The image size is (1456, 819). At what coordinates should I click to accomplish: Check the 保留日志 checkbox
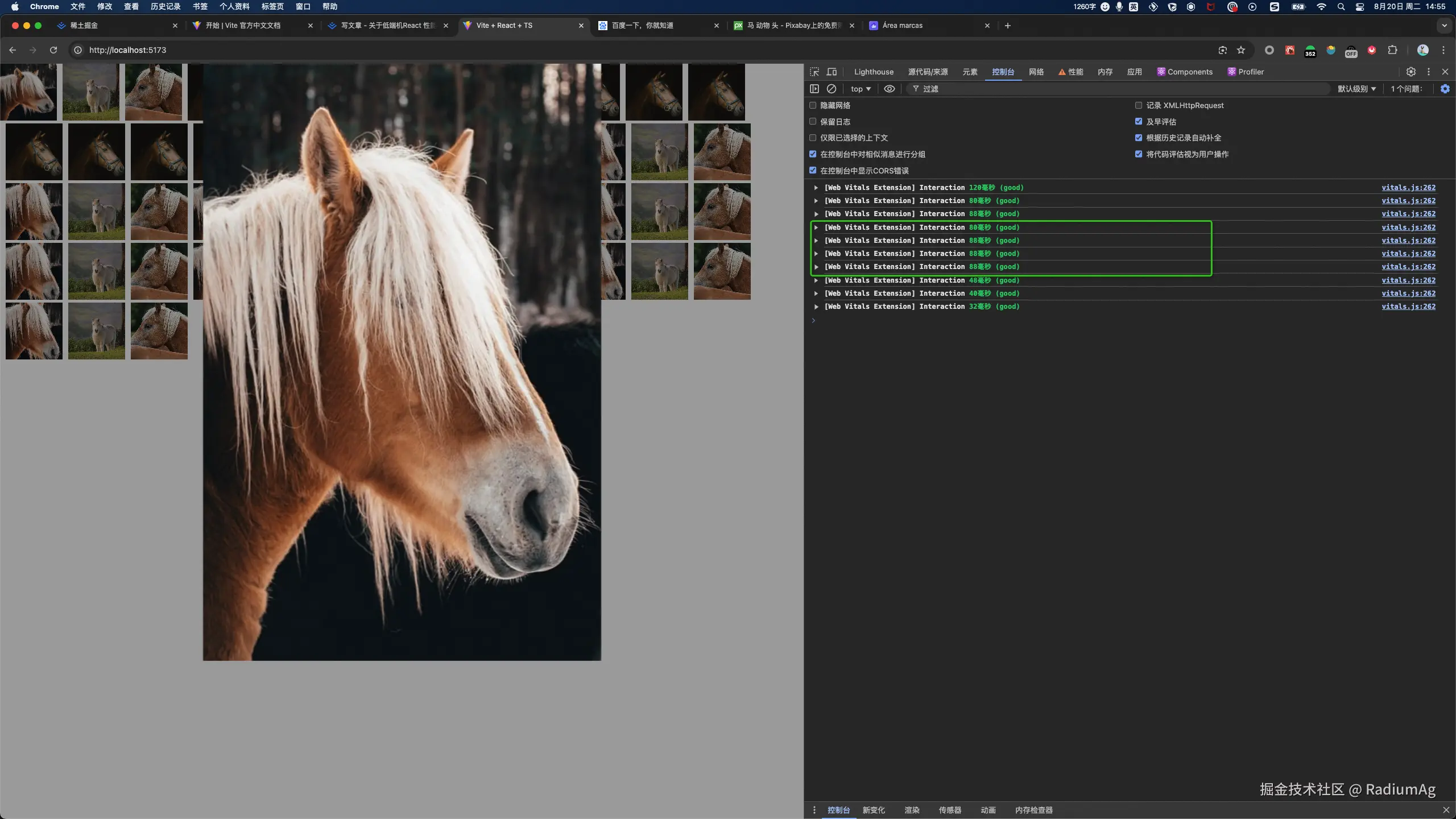813,122
